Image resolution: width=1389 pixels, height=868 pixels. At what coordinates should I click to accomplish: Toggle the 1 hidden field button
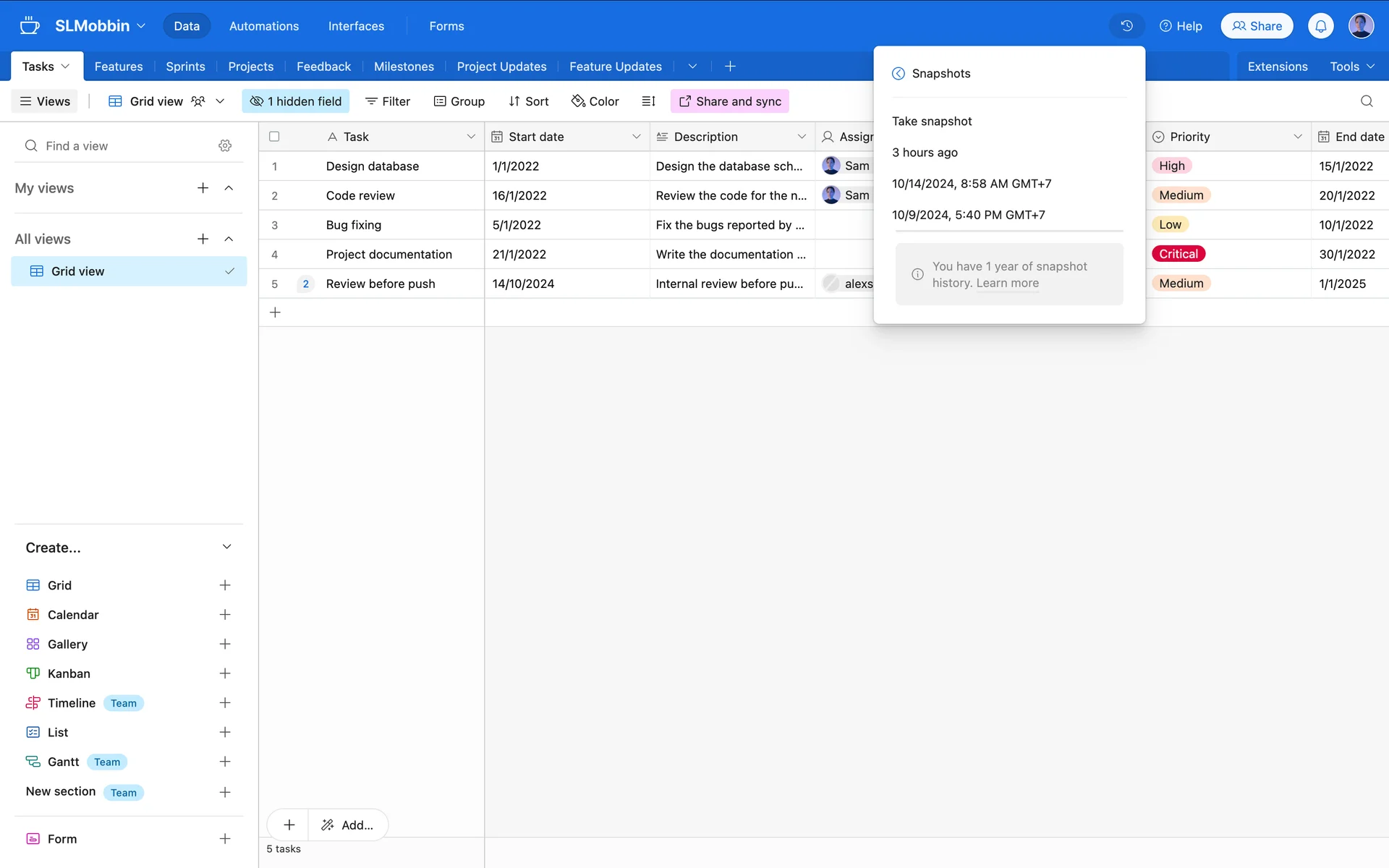pyautogui.click(x=295, y=101)
